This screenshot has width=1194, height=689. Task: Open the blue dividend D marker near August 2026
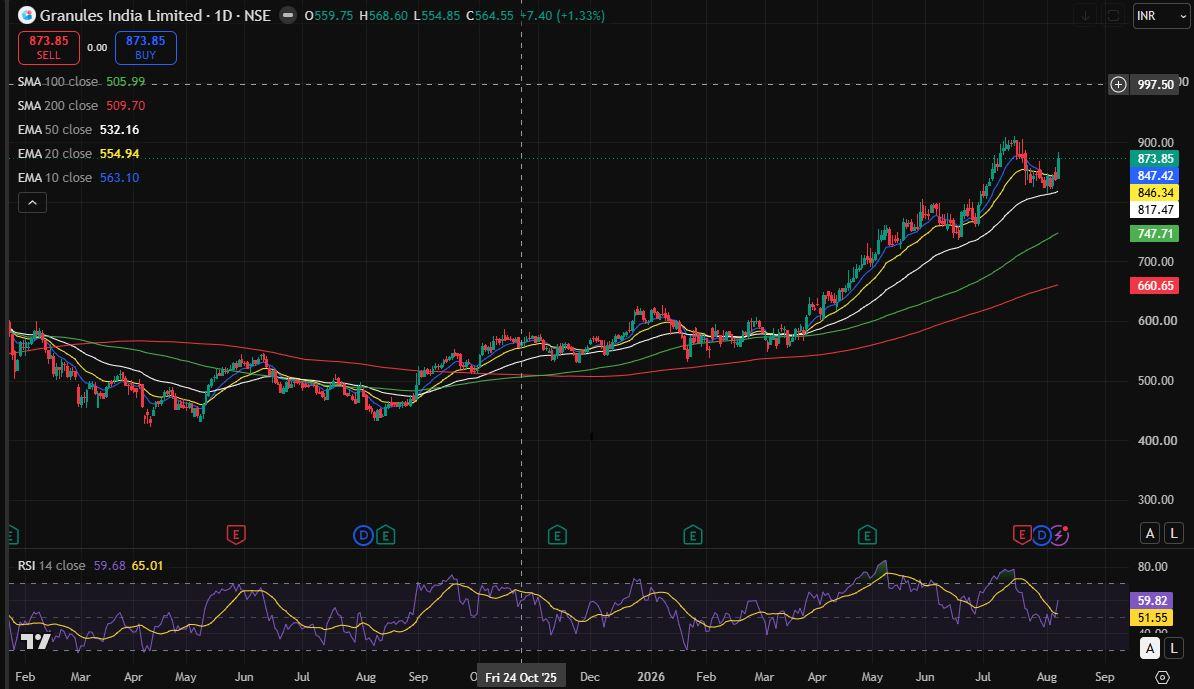coord(1041,536)
